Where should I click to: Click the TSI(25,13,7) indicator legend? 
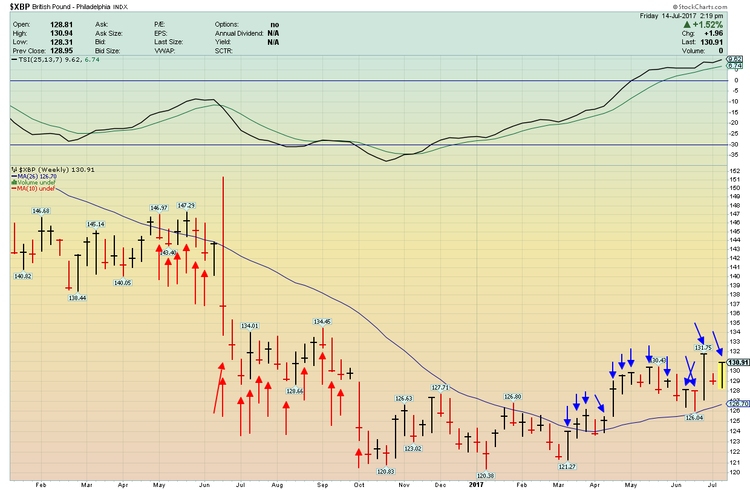(x=56, y=60)
